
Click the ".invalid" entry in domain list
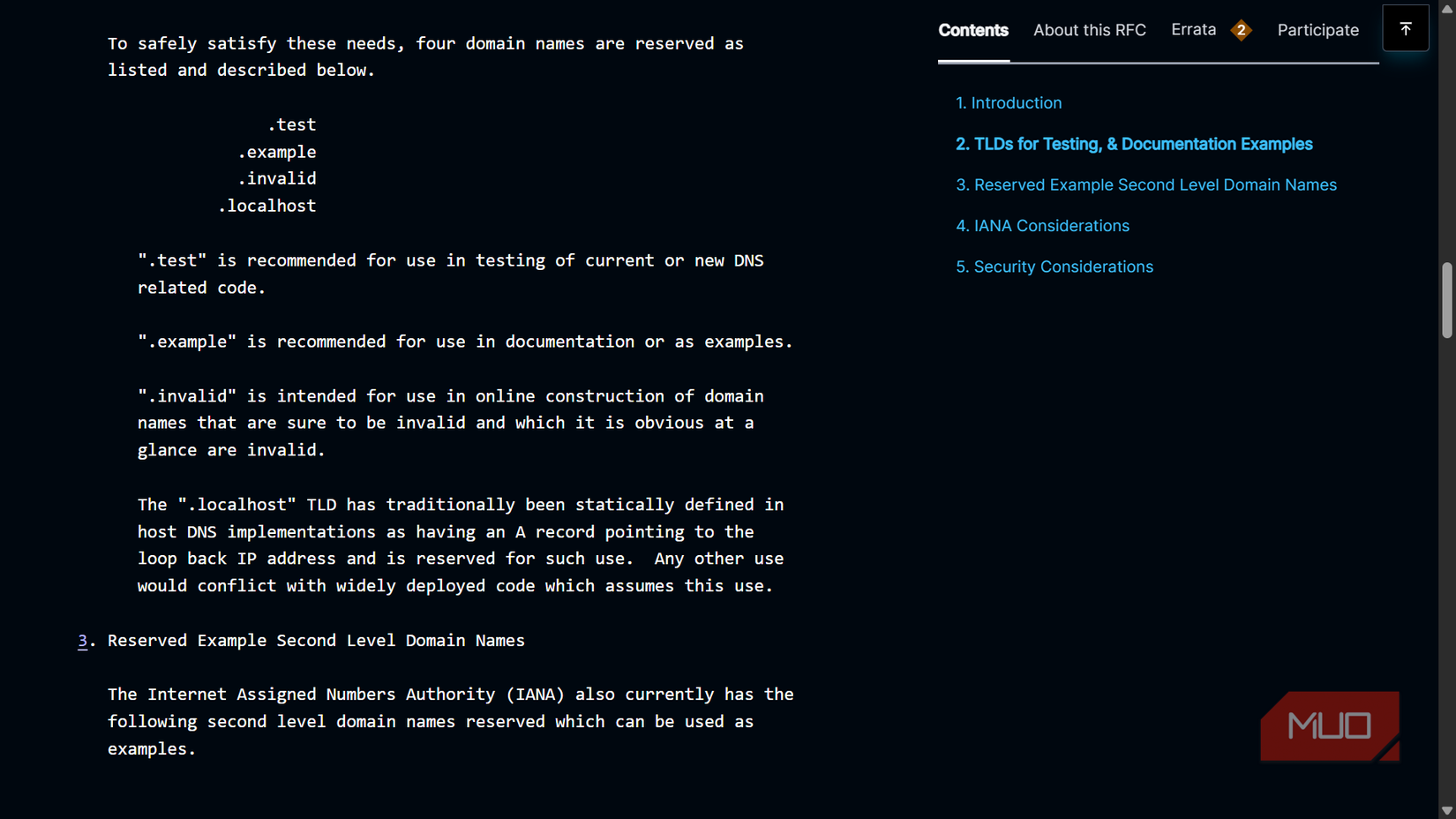point(276,179)
